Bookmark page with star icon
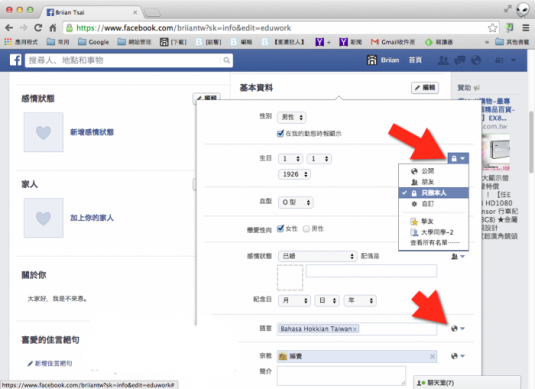 tap(492, 28)
